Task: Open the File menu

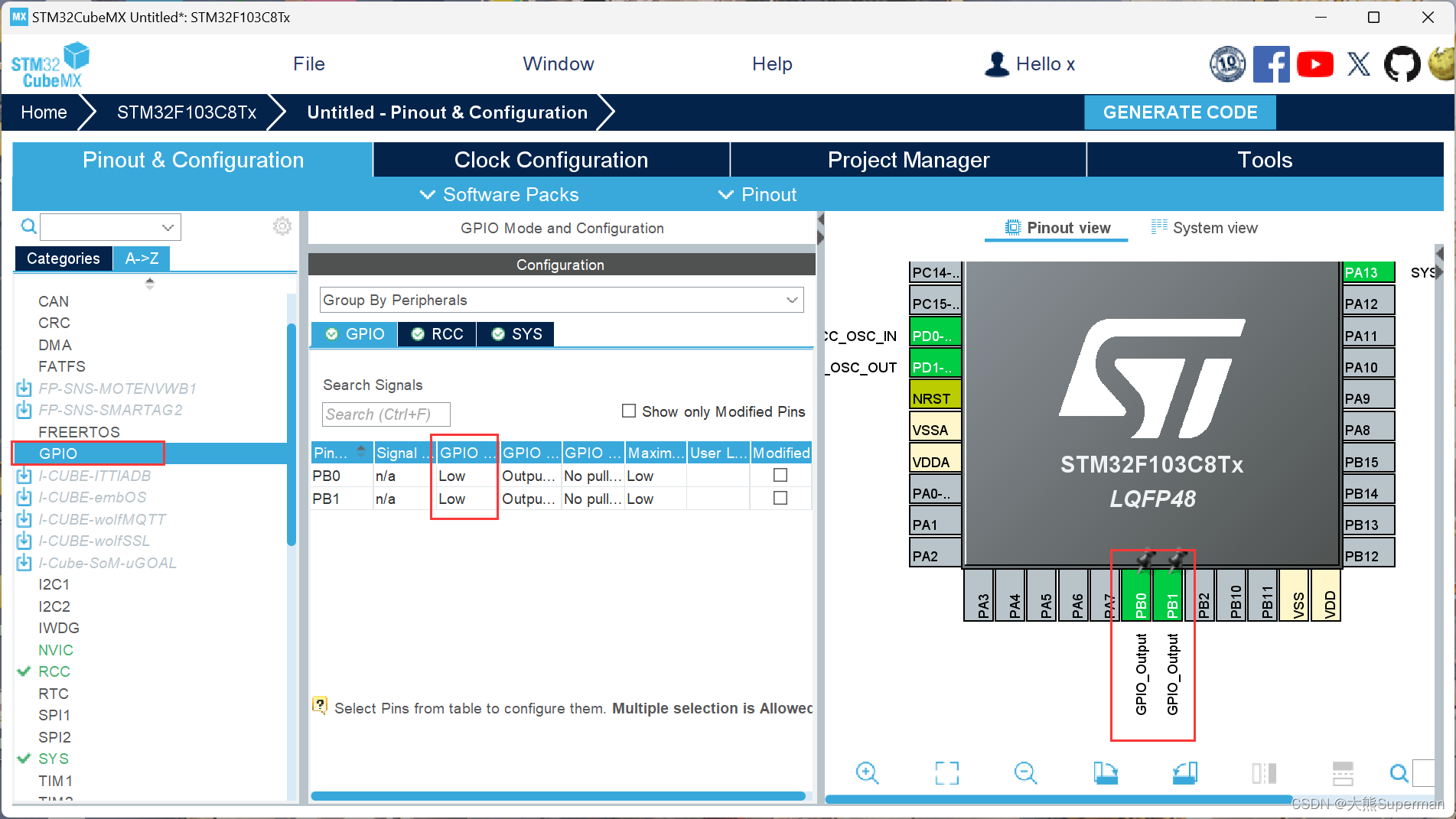Action: click(x=309, y=64)
